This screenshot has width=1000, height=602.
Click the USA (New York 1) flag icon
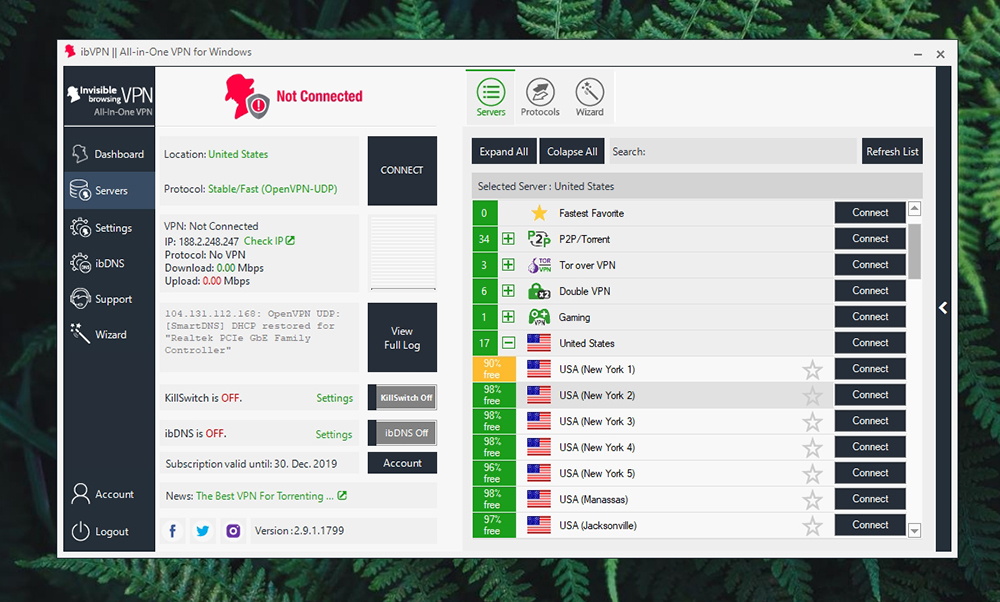point(539,369)
